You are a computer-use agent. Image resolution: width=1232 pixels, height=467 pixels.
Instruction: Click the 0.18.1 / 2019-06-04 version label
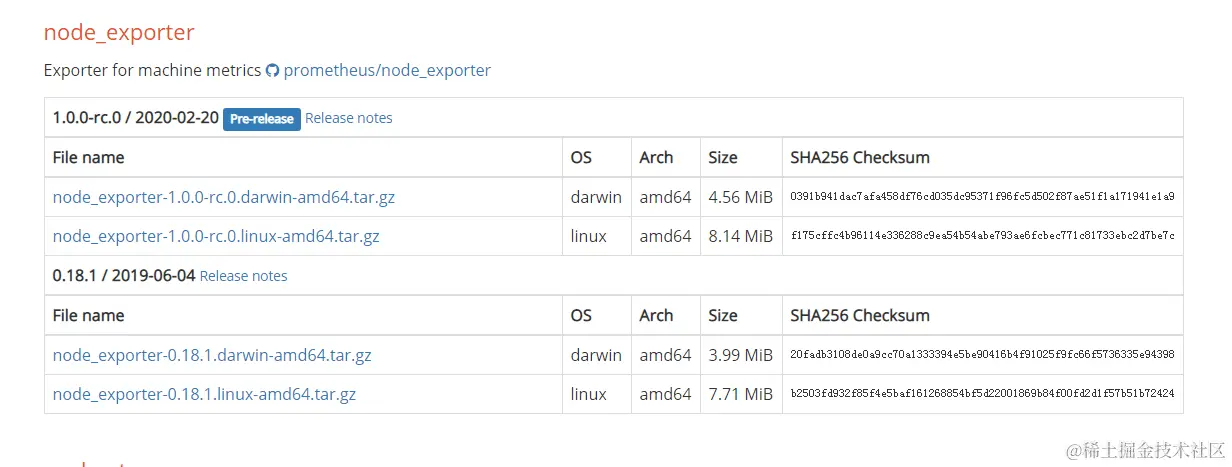tap(124, 276)
